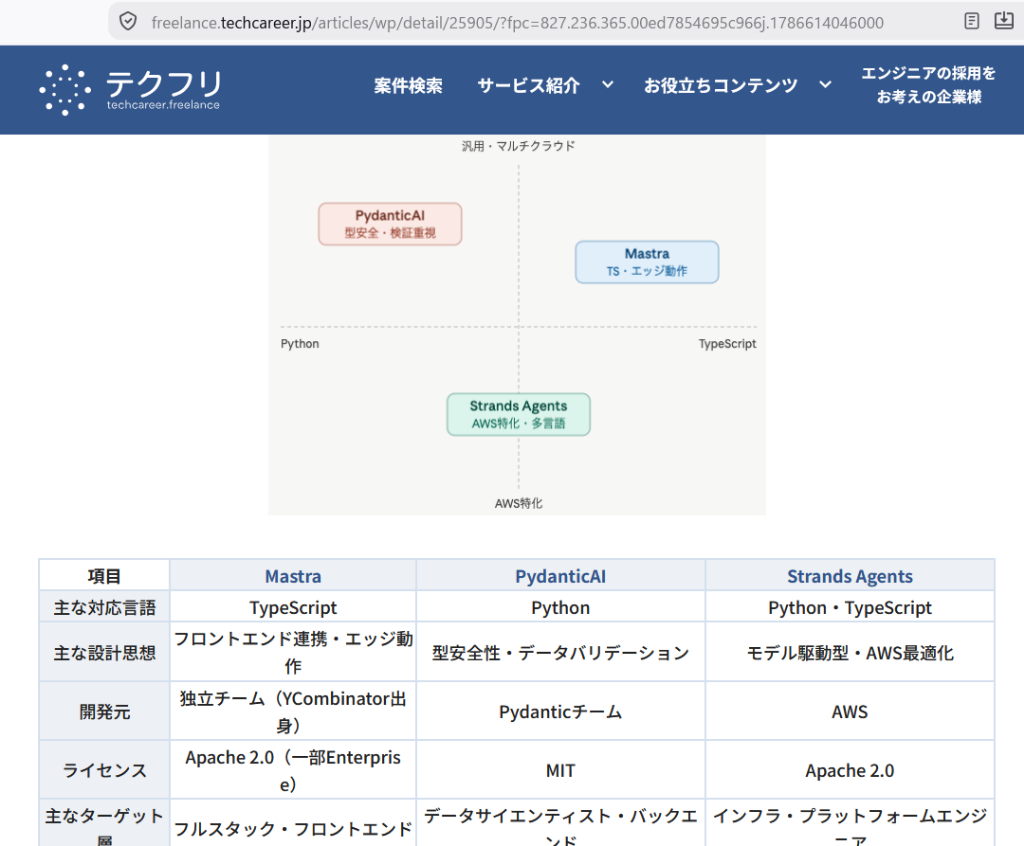
Task: Click the データサイエンティスト・バックエンド cell
Action: [x=560, y=824]
